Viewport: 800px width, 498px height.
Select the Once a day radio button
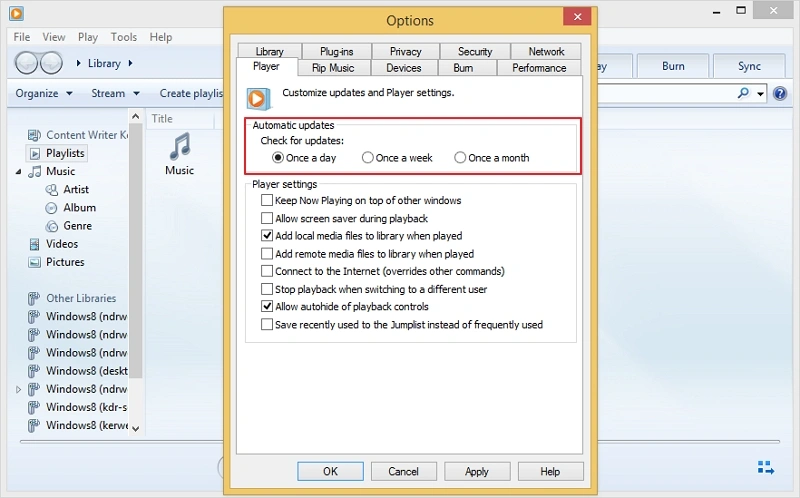tap(278, 158)
